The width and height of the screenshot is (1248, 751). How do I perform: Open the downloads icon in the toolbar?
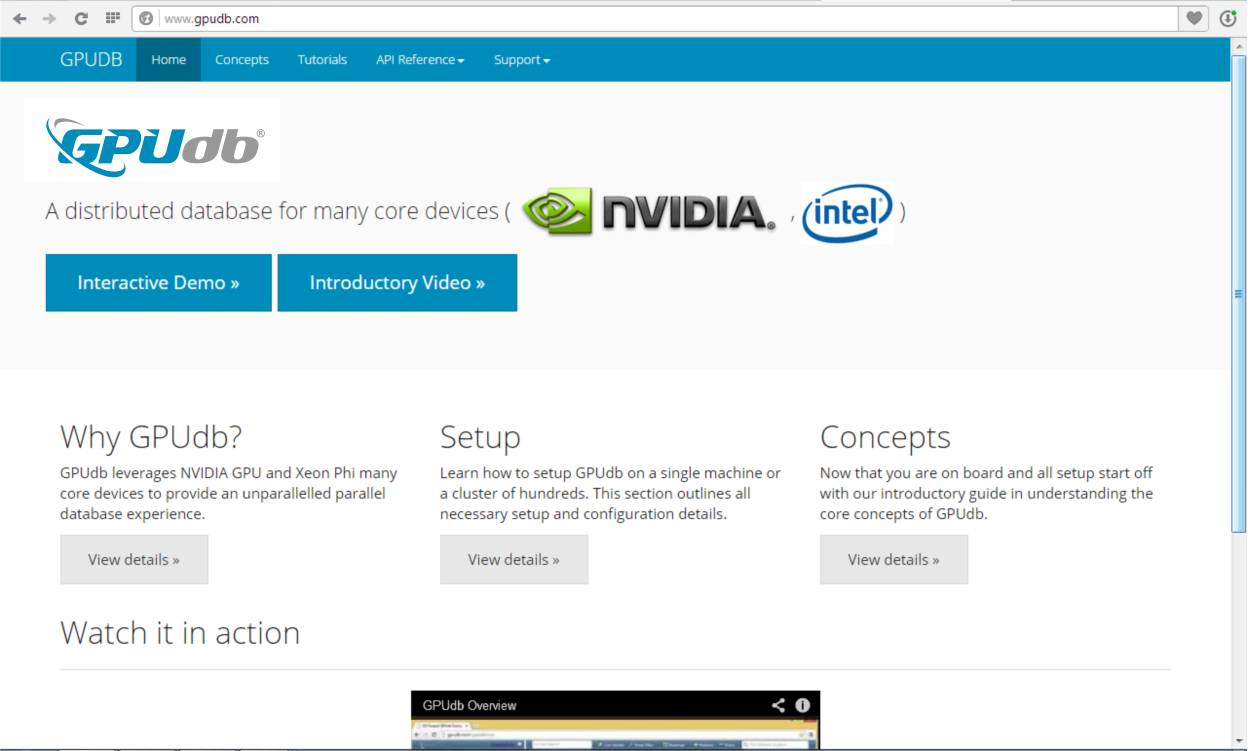(1228, 18)
